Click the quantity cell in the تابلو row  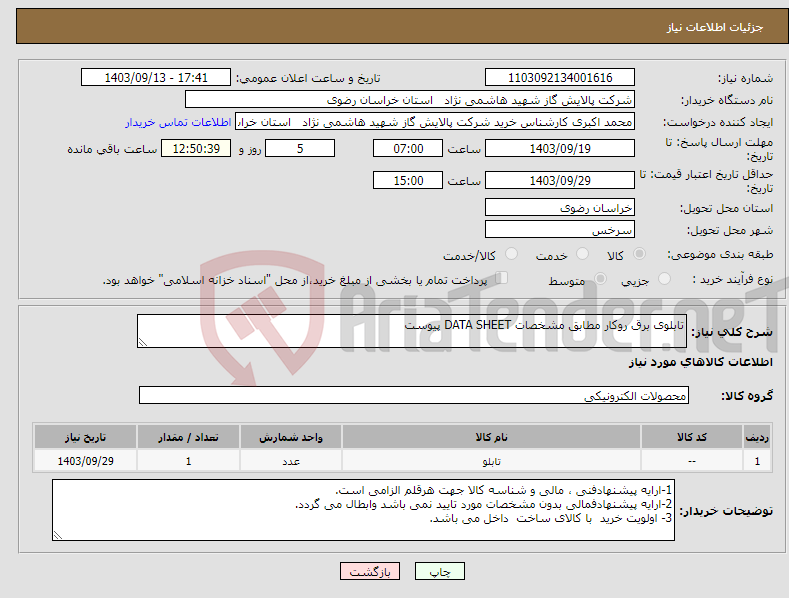pyautogui.click(x=188, y=461)
